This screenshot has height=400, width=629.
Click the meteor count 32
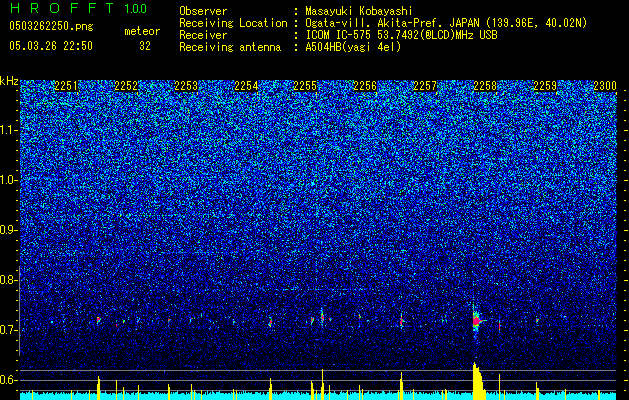point(145,46)
